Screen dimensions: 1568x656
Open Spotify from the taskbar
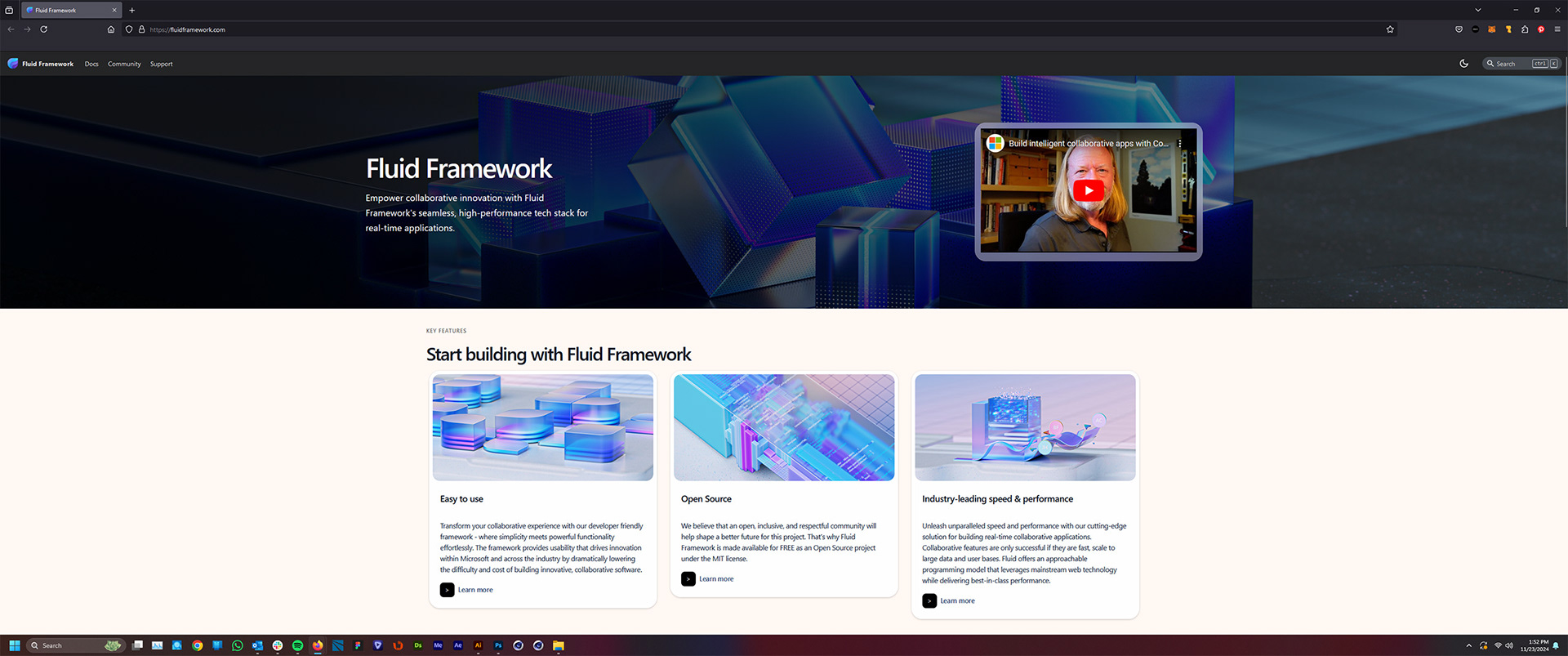click(x=297, y=645)
